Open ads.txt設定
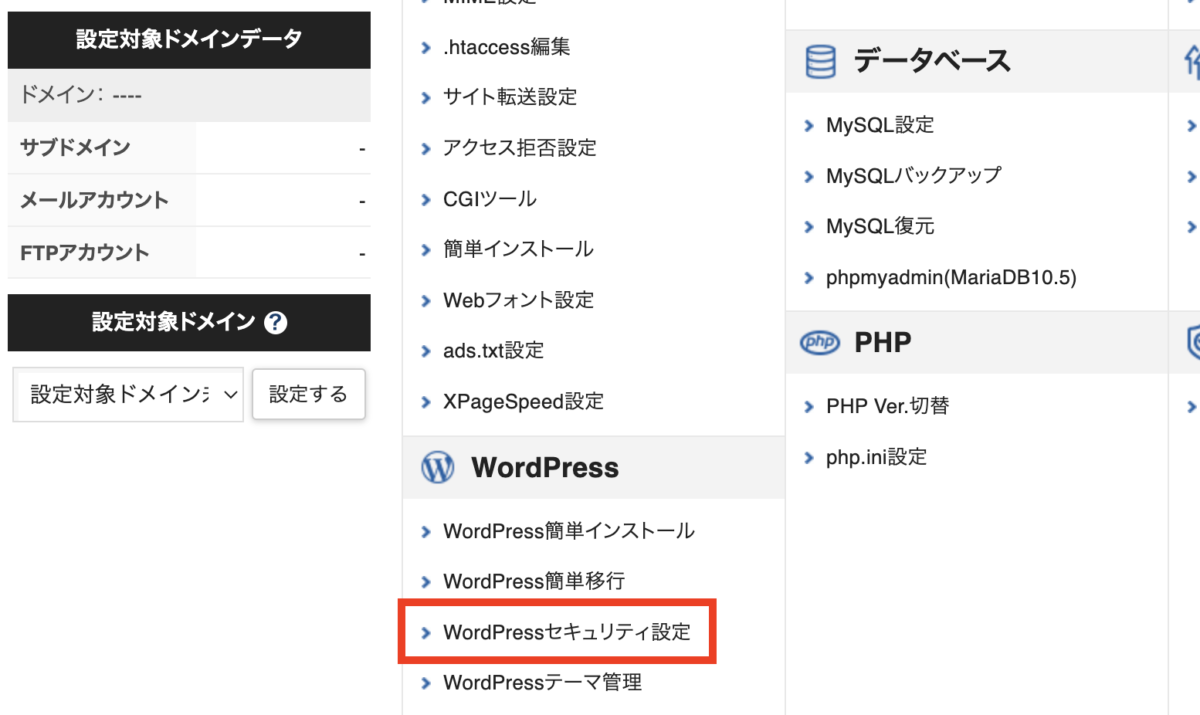 tap(493, 351)
